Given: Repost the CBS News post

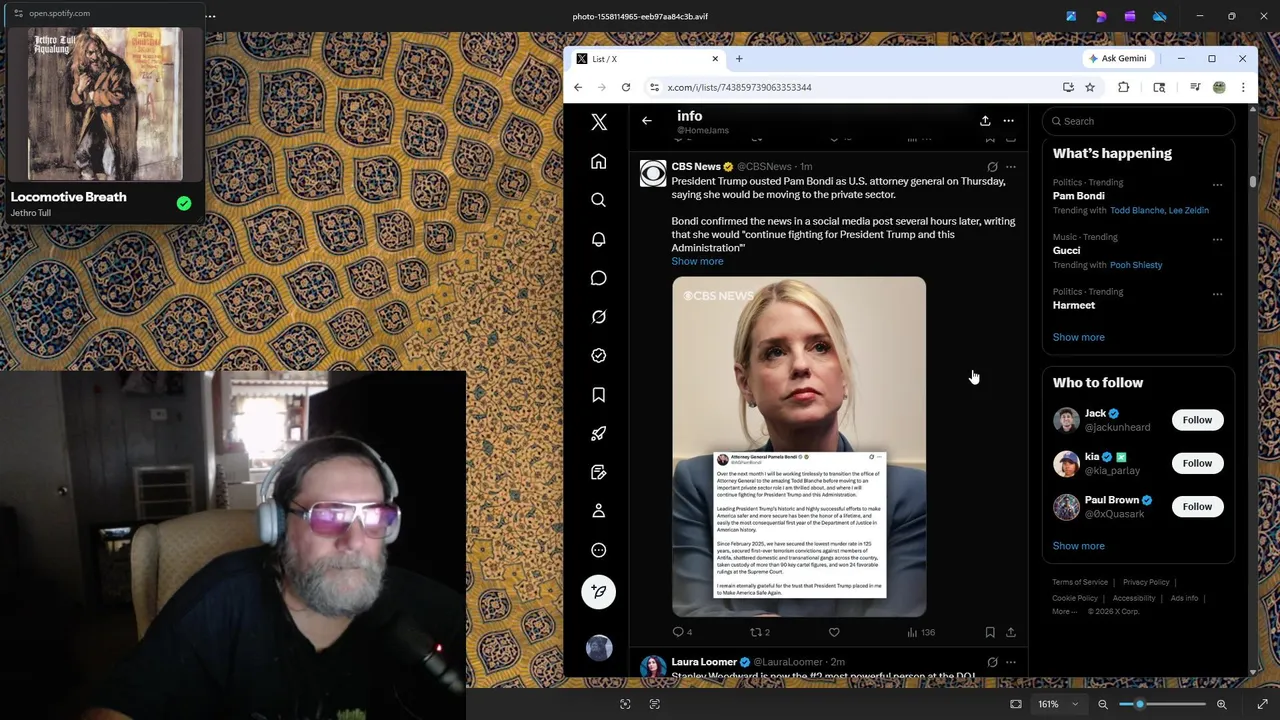Looking at the screenshot, I should pos(759,632).
